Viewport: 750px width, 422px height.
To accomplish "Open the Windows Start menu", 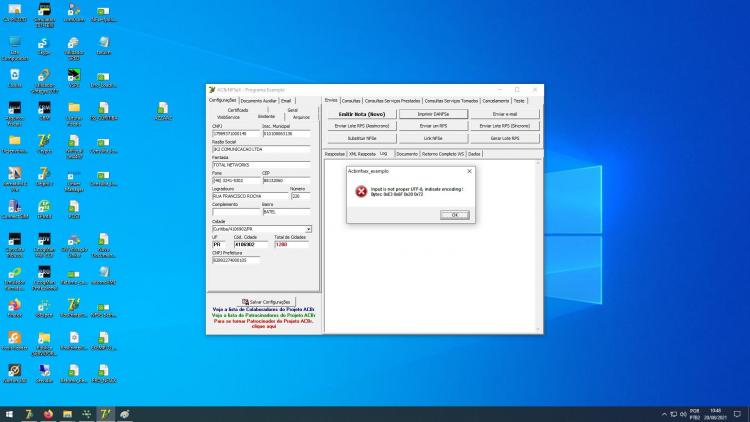I will 9,414.
